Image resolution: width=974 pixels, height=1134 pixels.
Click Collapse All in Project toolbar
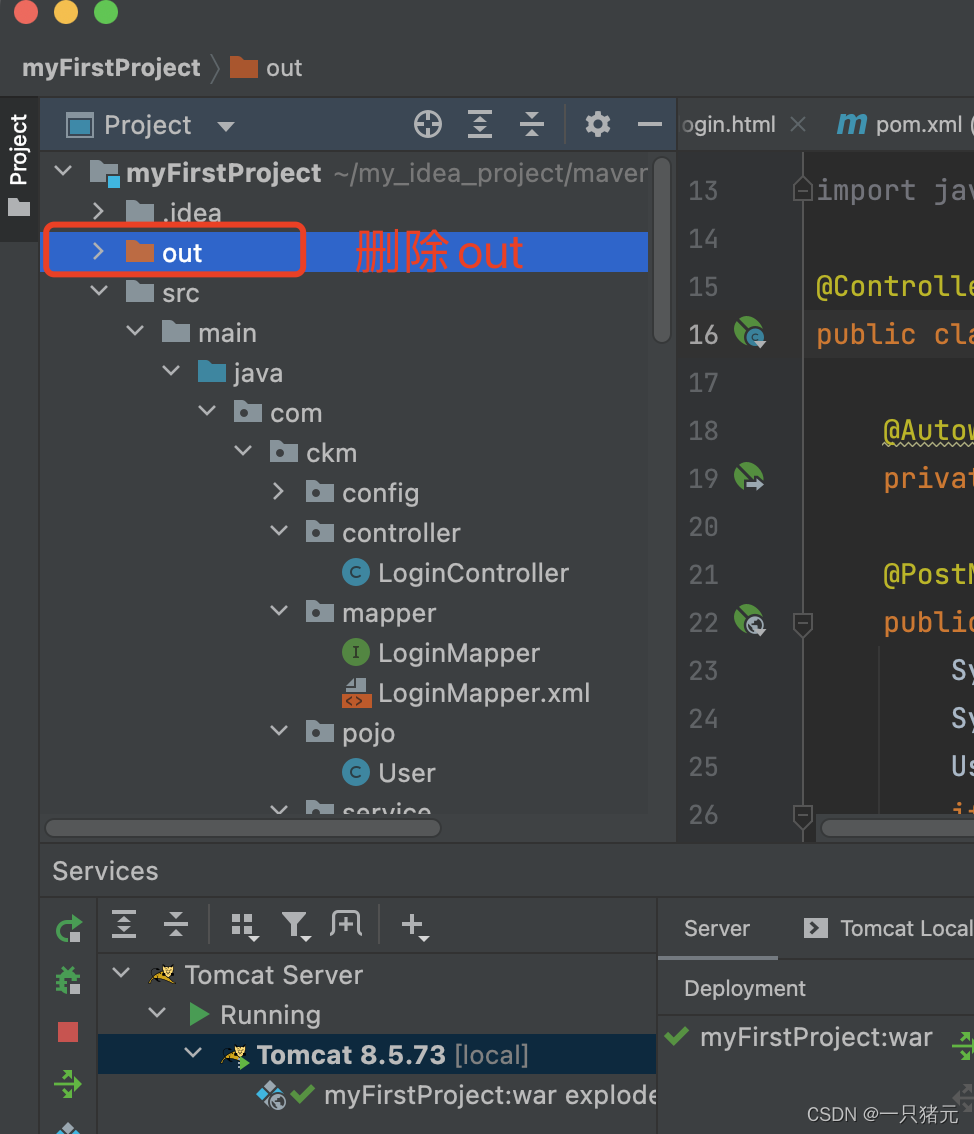[x=532, y=124]
